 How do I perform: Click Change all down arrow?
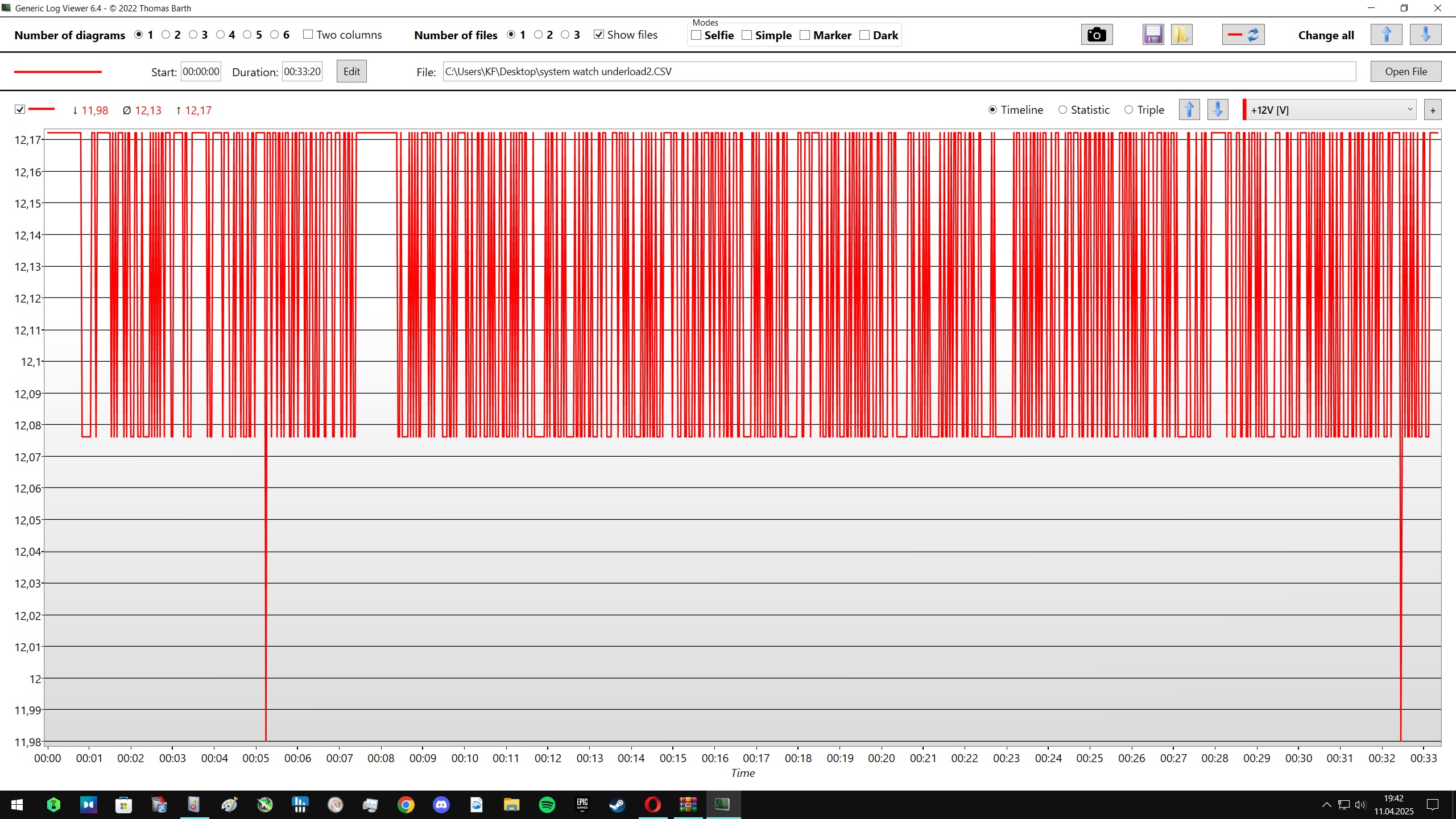1425,35
